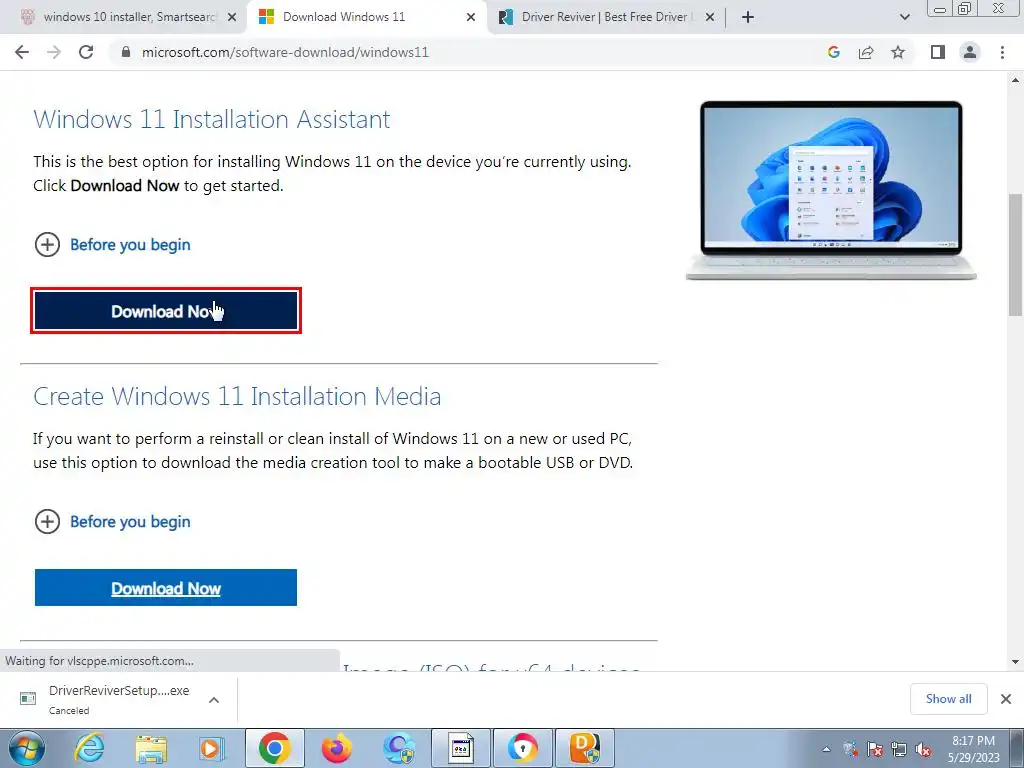Show hidden system tray icons
The image size is (1024, 768).
[x=826, y=749]
